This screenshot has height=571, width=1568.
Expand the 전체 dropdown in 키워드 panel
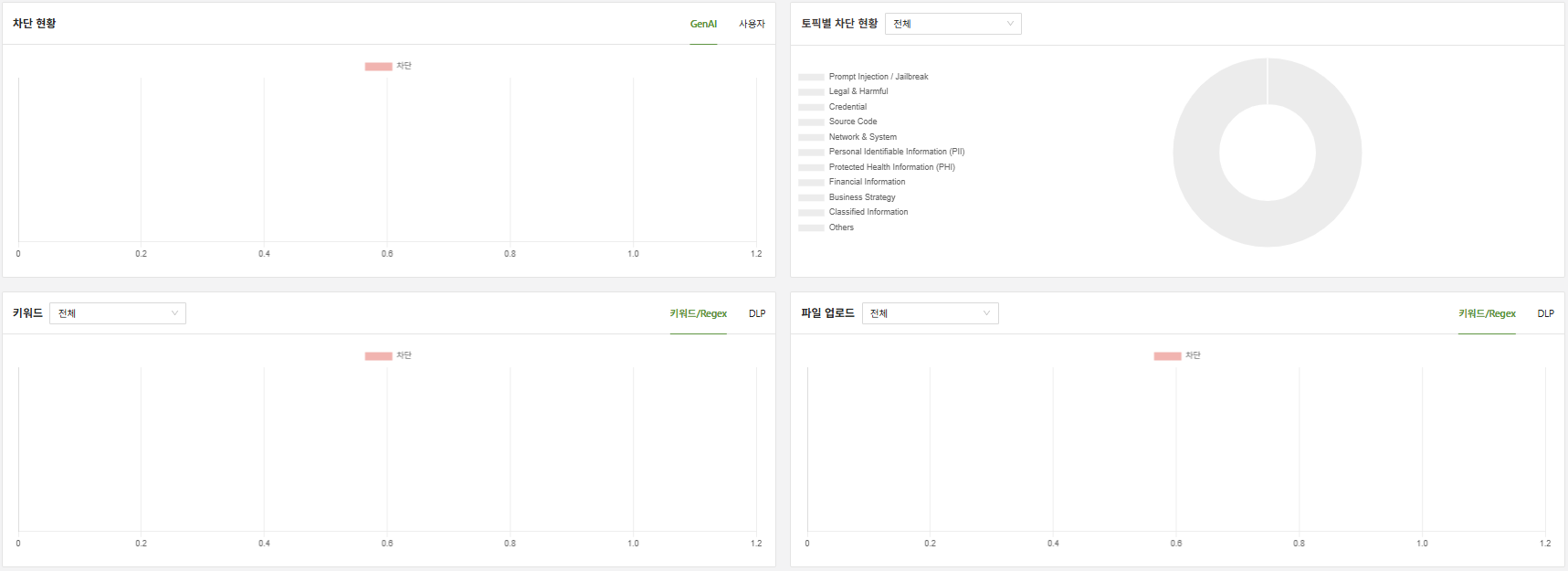coord(117,313)
